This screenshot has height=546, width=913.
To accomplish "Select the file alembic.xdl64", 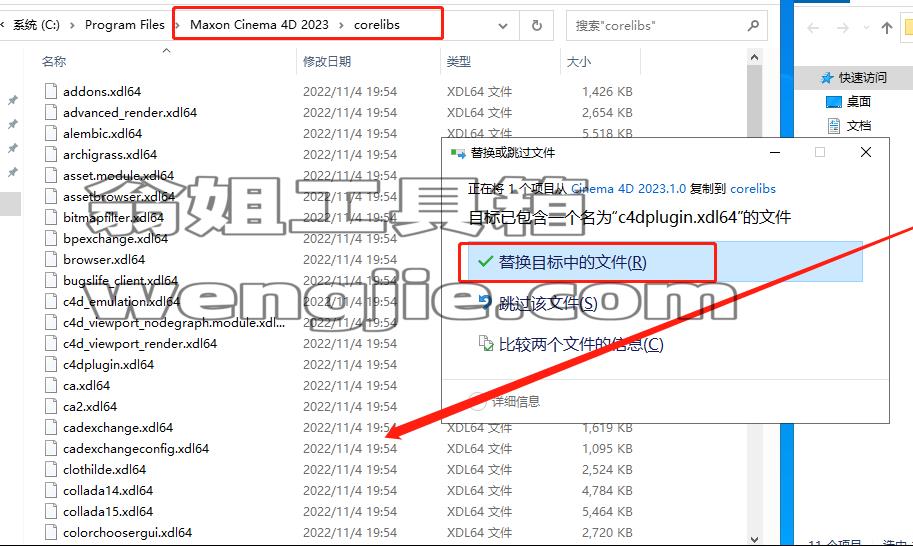I will tap(102, 133).
